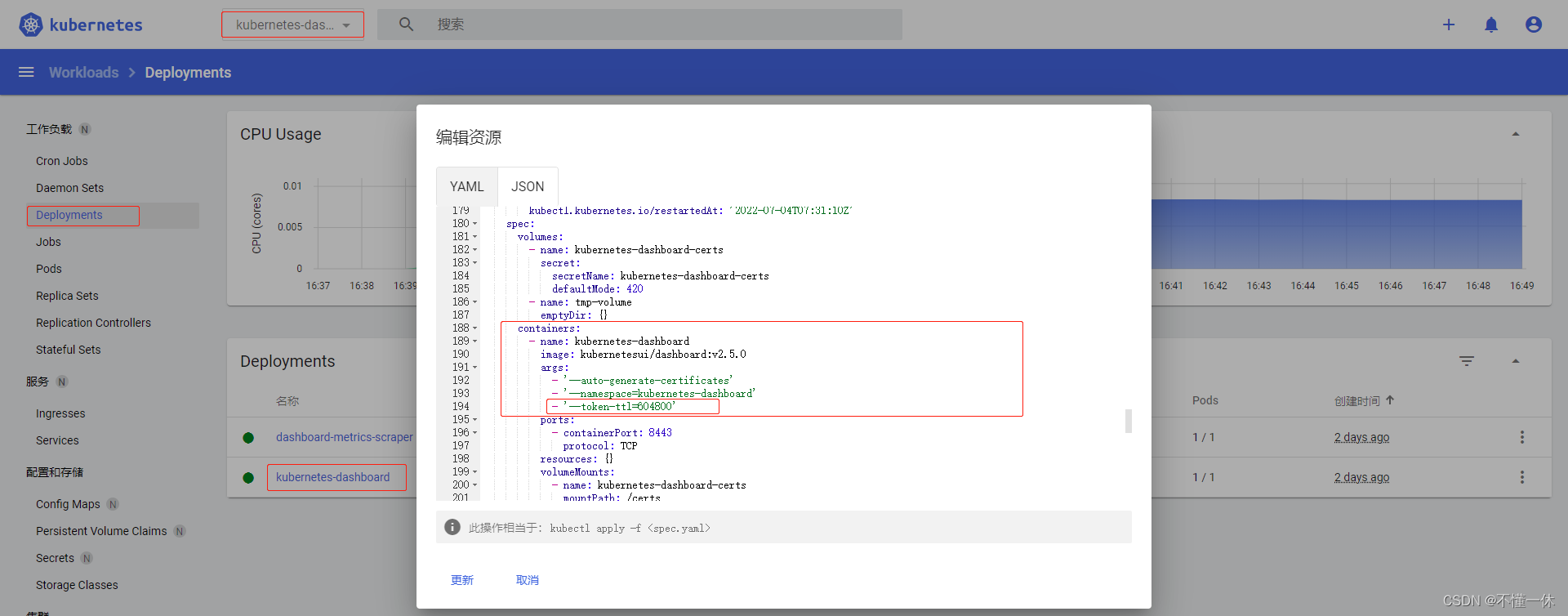Image resolution: width=1568 pixels, height=616 pixels.
Task: Click 服务 section header
Action: click(x=38, y=382)
